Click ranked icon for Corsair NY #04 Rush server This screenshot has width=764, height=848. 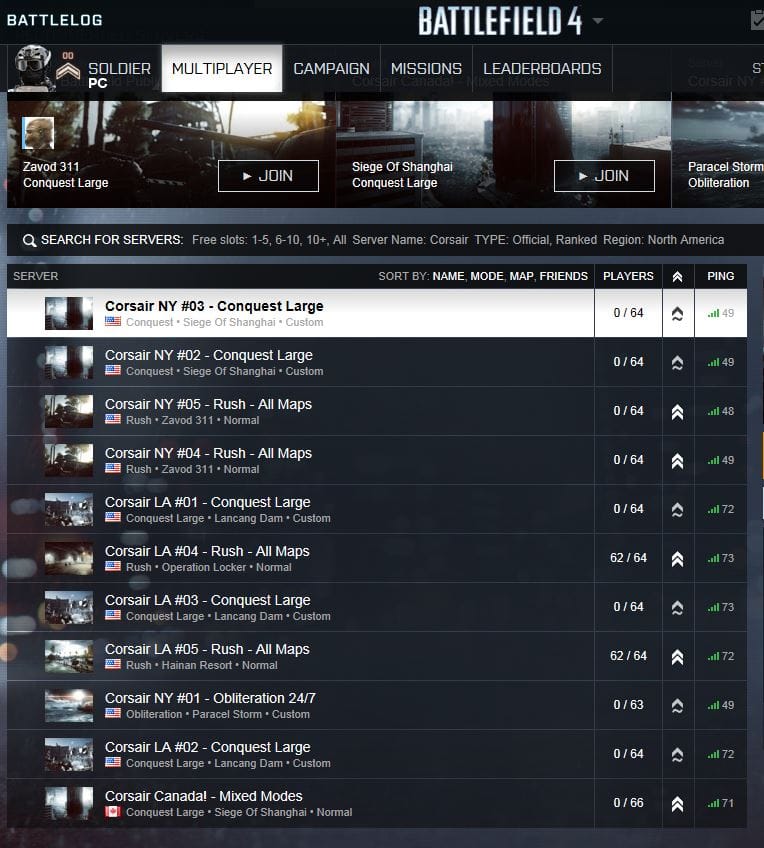pos(677,461)
